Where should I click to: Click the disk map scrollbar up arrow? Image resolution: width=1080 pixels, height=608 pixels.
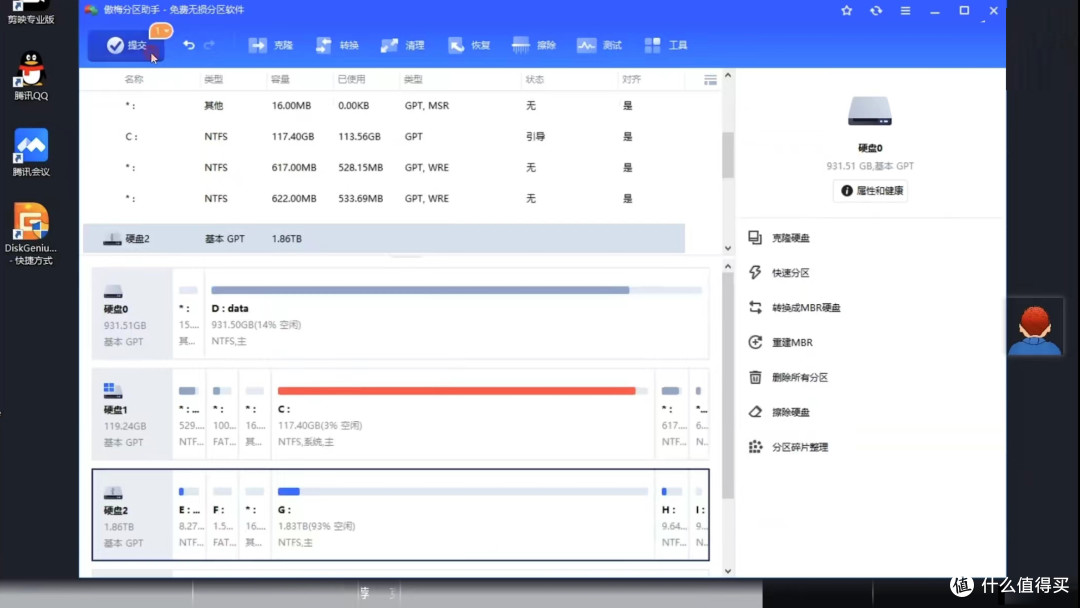[x=728, y=266]
